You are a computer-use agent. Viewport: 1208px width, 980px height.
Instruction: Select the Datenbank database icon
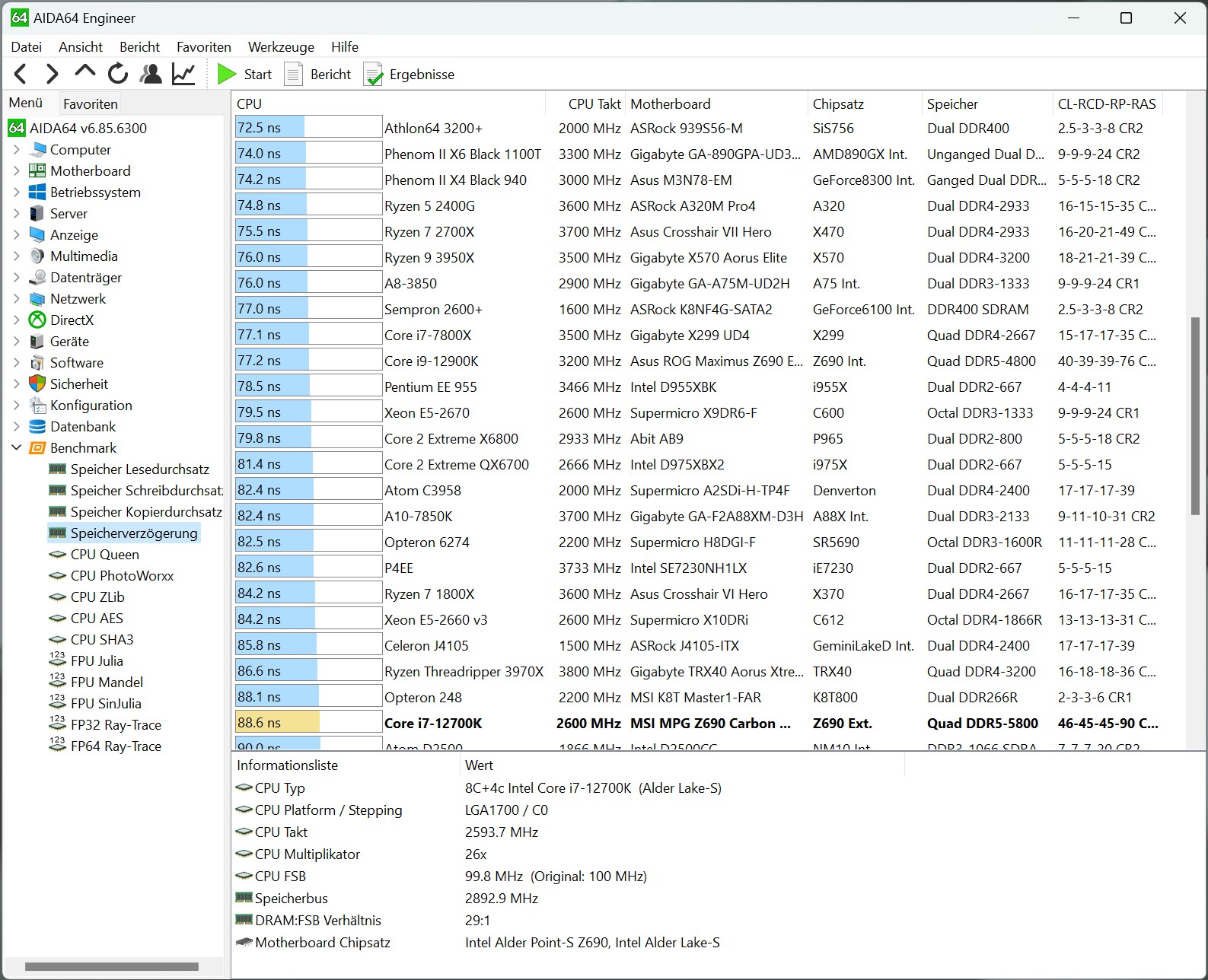tap(37, 427)
